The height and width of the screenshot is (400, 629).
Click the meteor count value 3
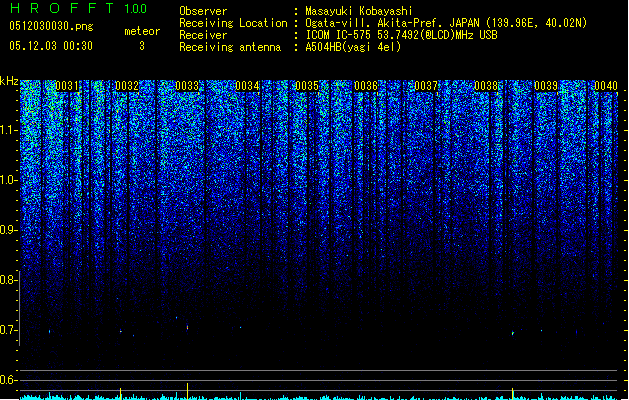click(142, 46)
